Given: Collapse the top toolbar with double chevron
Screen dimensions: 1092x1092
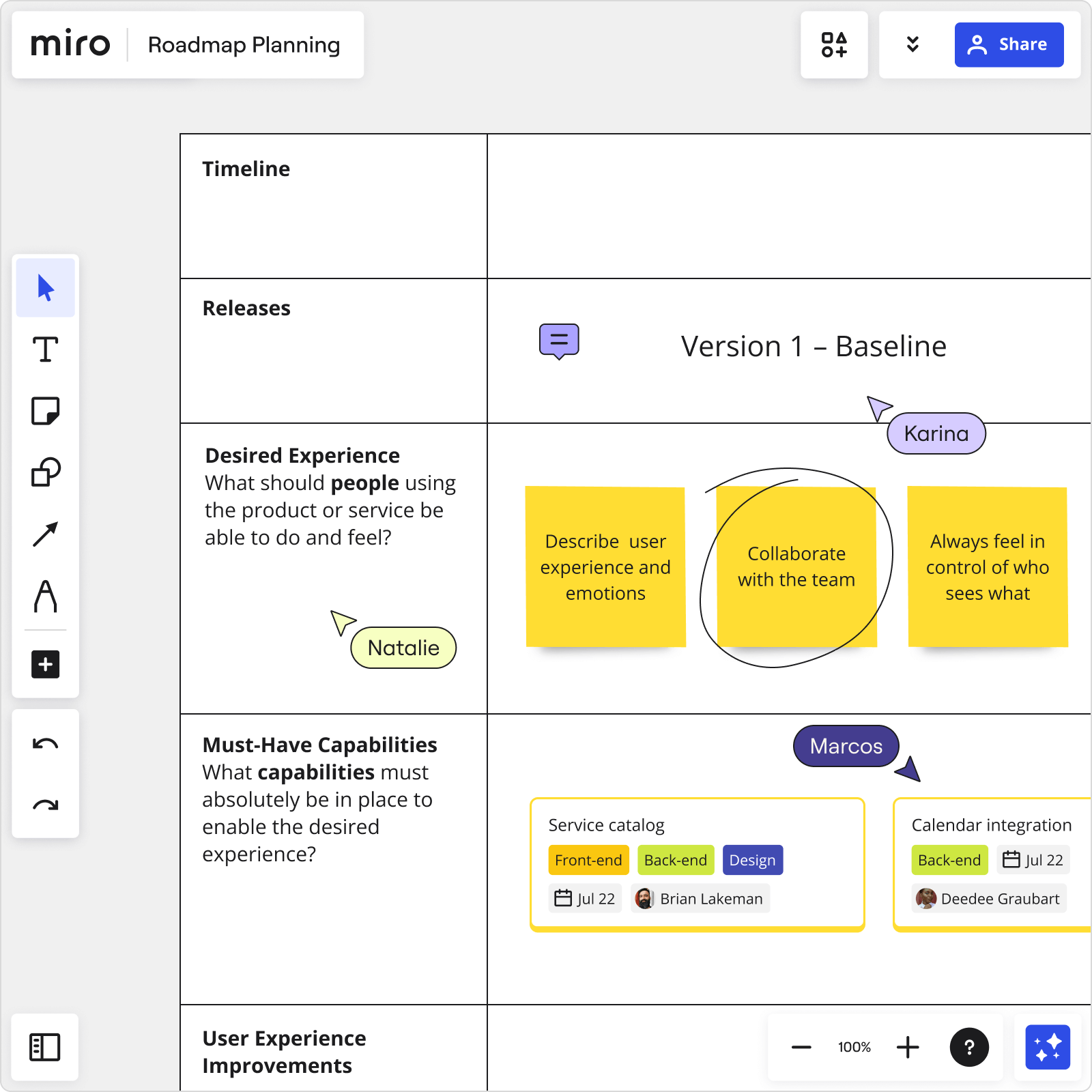Looking at the screenshot, I should 913,44.
